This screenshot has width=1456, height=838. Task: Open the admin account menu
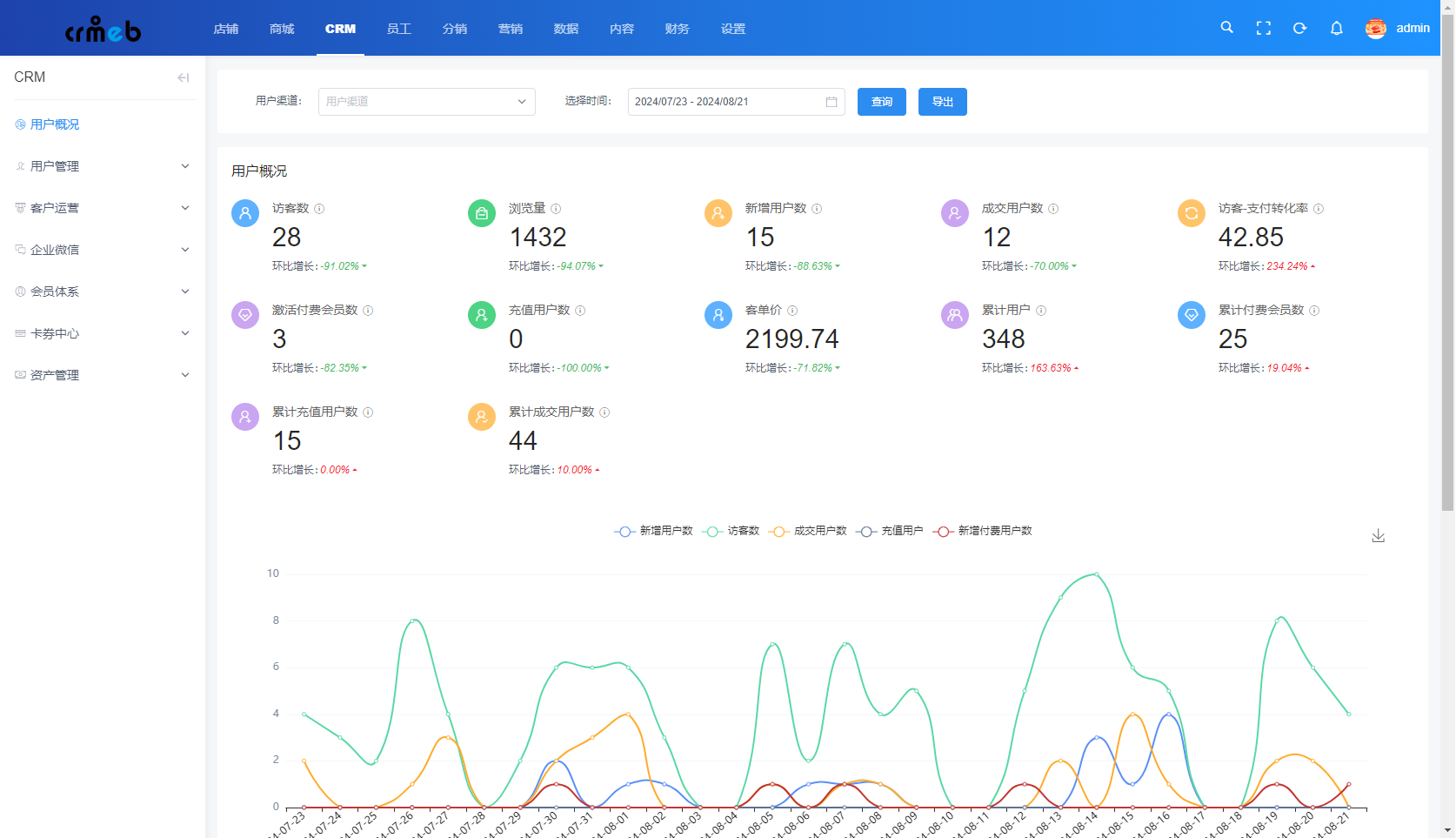click(1413, 29)
